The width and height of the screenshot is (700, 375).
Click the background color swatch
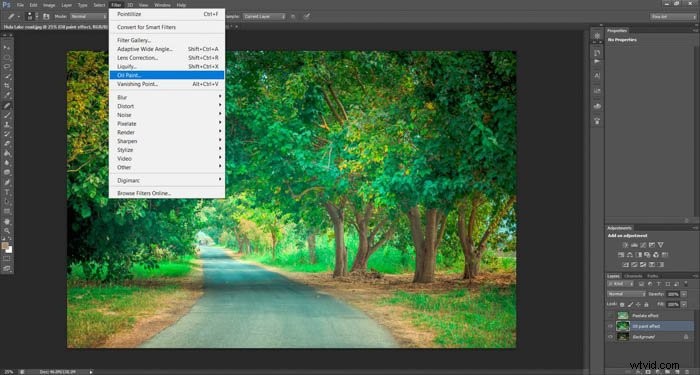(9, 250)
